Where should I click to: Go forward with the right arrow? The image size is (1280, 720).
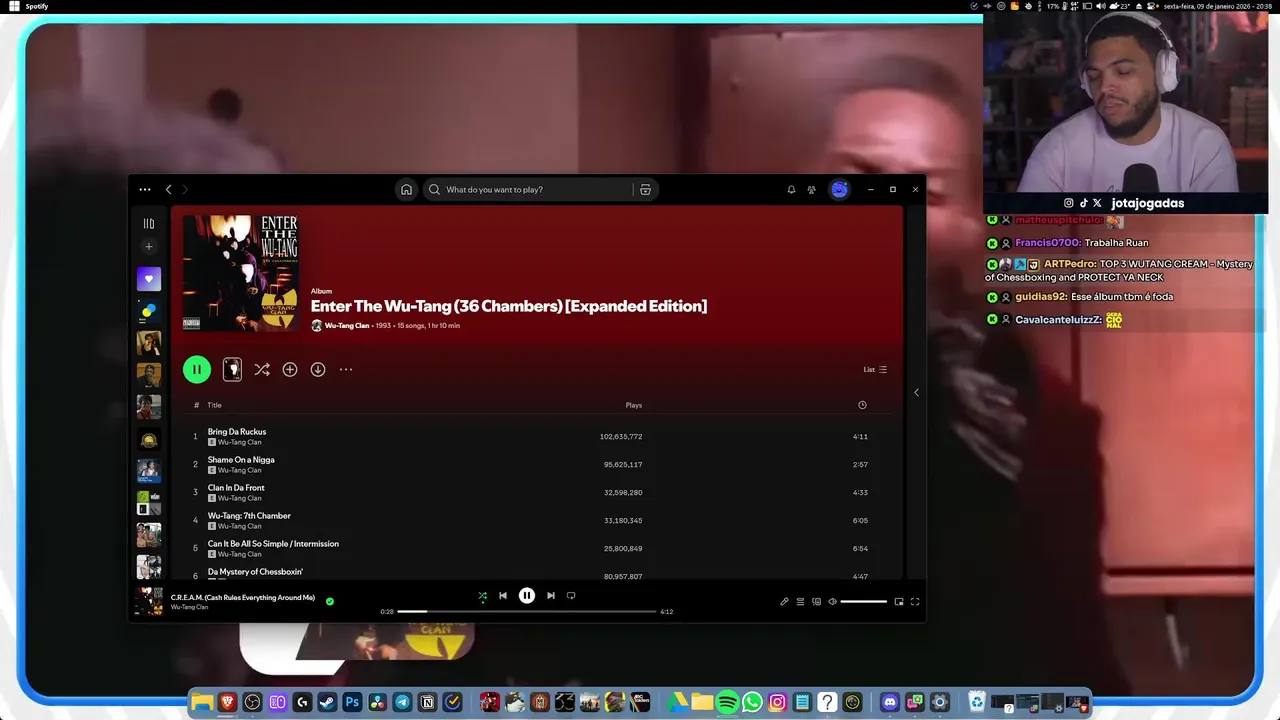[x=185, y=189]
